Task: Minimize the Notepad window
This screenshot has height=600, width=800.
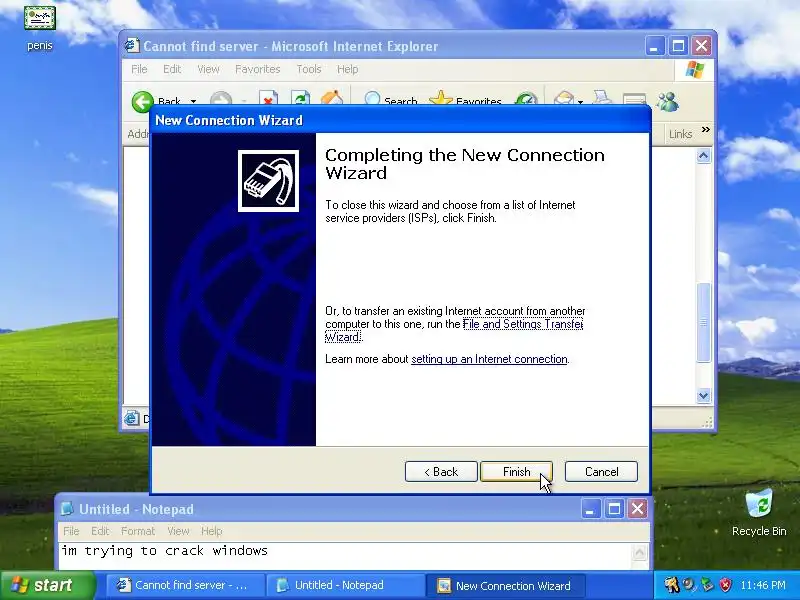Action: coord(590,508)
